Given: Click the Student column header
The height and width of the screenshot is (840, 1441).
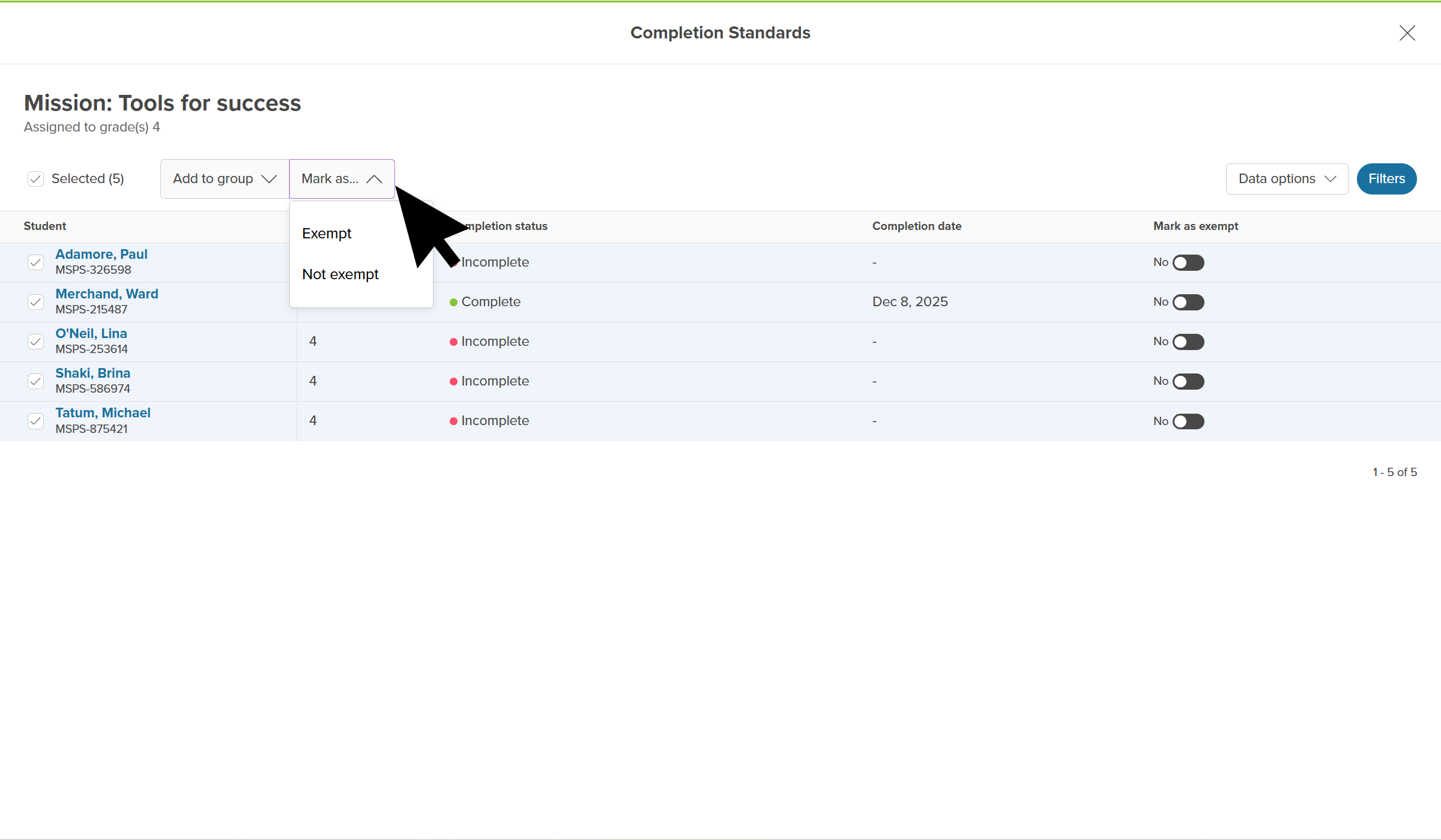Looking at the screenshot, I should [x=45, y=226].
